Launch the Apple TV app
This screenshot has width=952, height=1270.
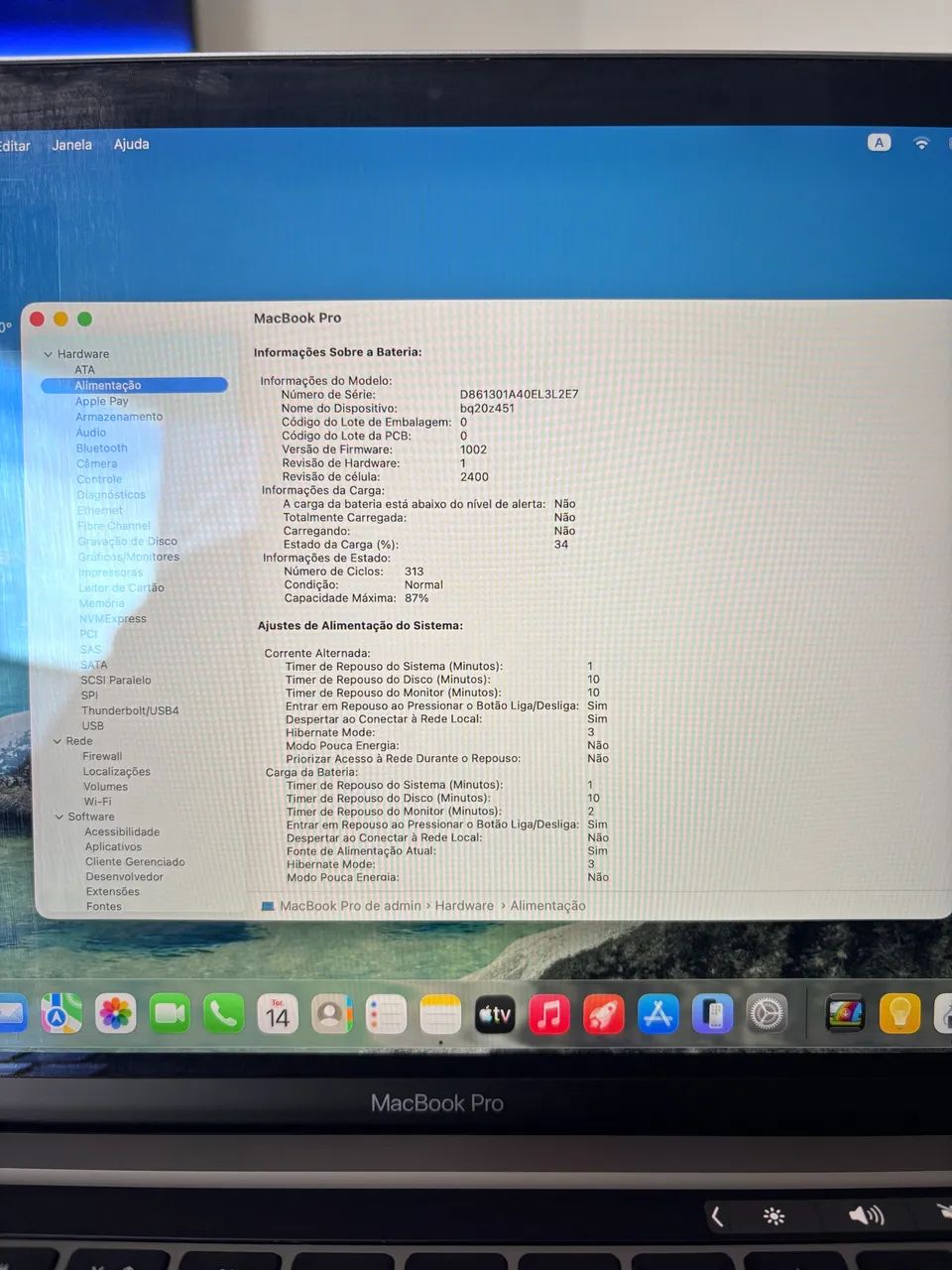[x=495, y=1014]
